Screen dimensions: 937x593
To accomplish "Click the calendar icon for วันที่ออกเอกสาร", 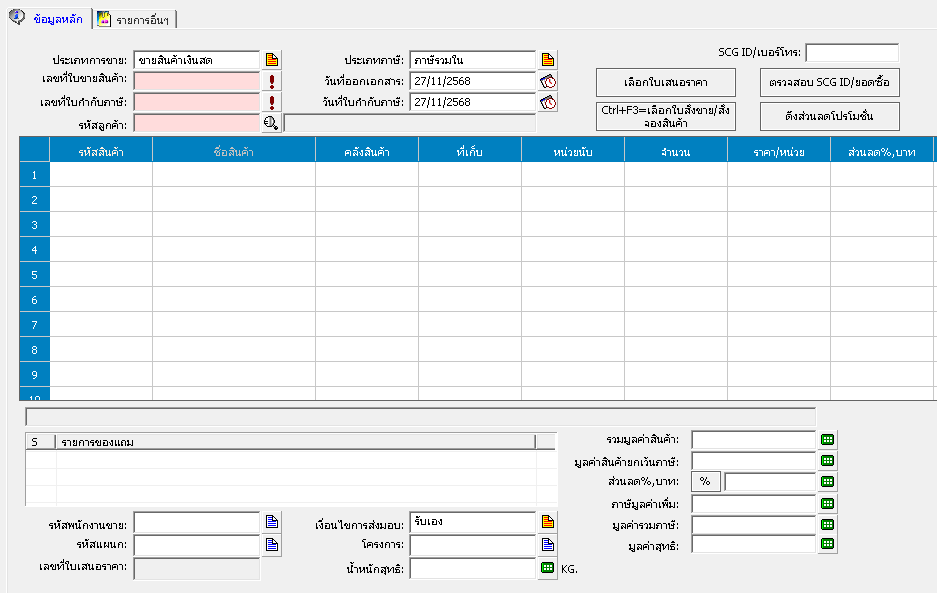I will [547, 81].
